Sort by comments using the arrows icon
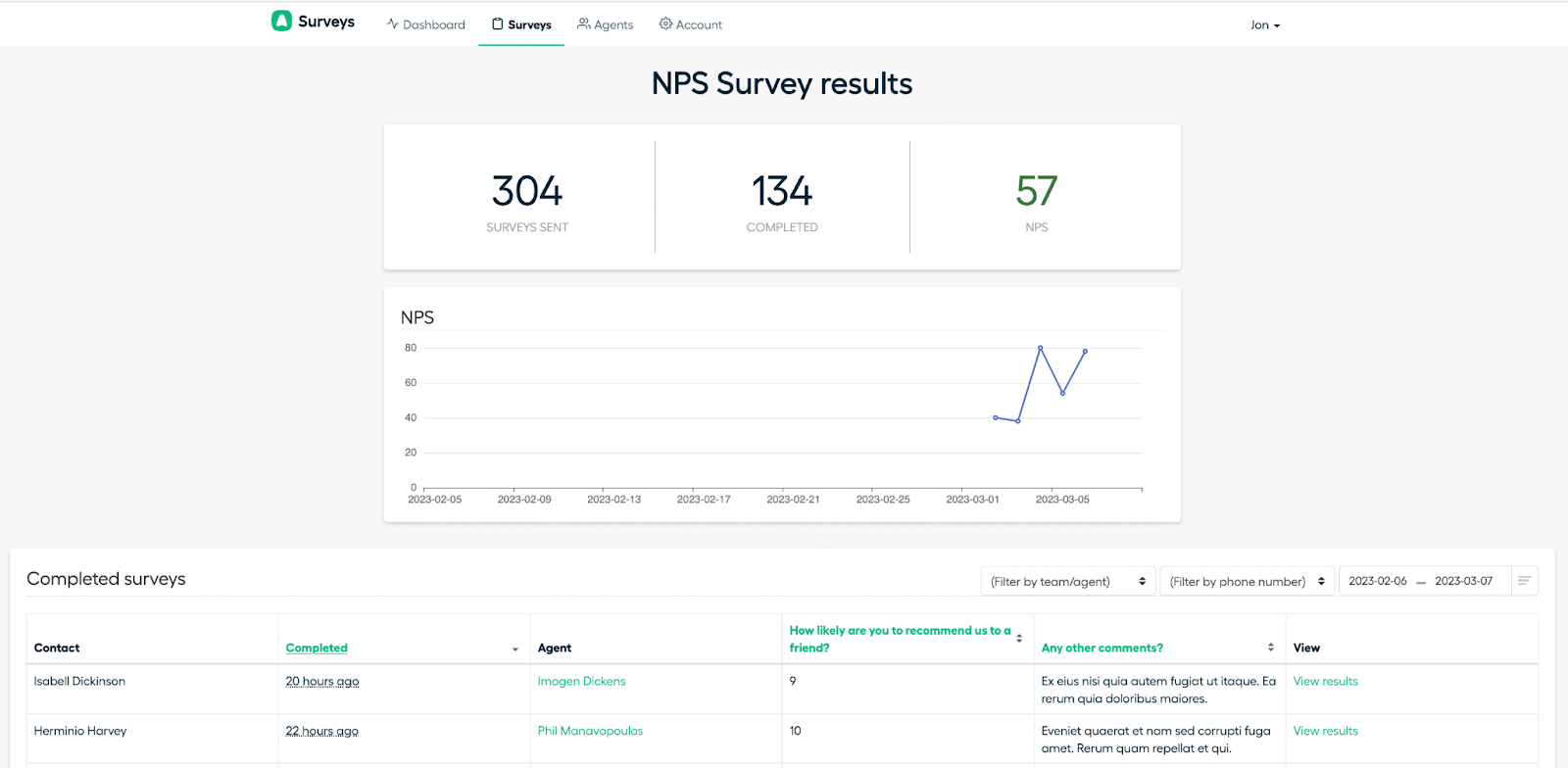The height and width of the screenshot is (768, 1568). 1271,648
